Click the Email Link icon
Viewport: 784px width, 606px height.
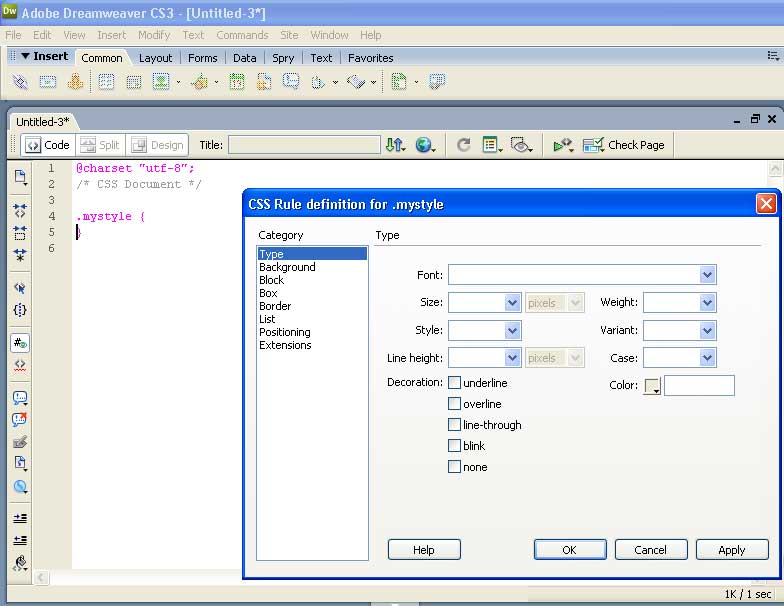[x=48, y=82]
